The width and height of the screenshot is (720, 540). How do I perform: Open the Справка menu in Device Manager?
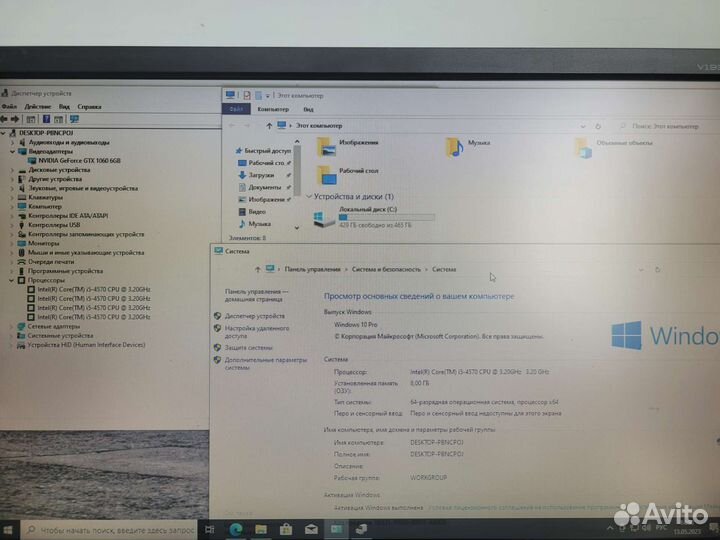pos(89,107)
